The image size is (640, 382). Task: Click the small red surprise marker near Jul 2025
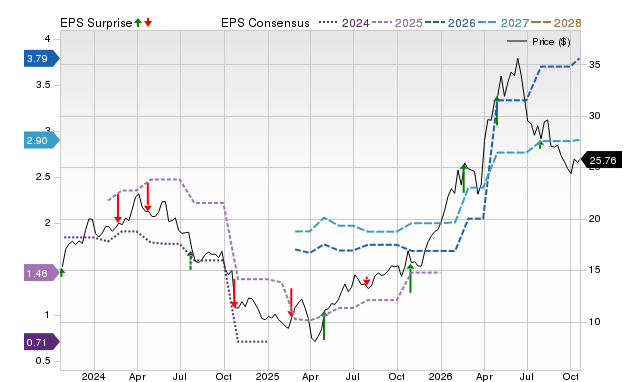tap(367, 280)
